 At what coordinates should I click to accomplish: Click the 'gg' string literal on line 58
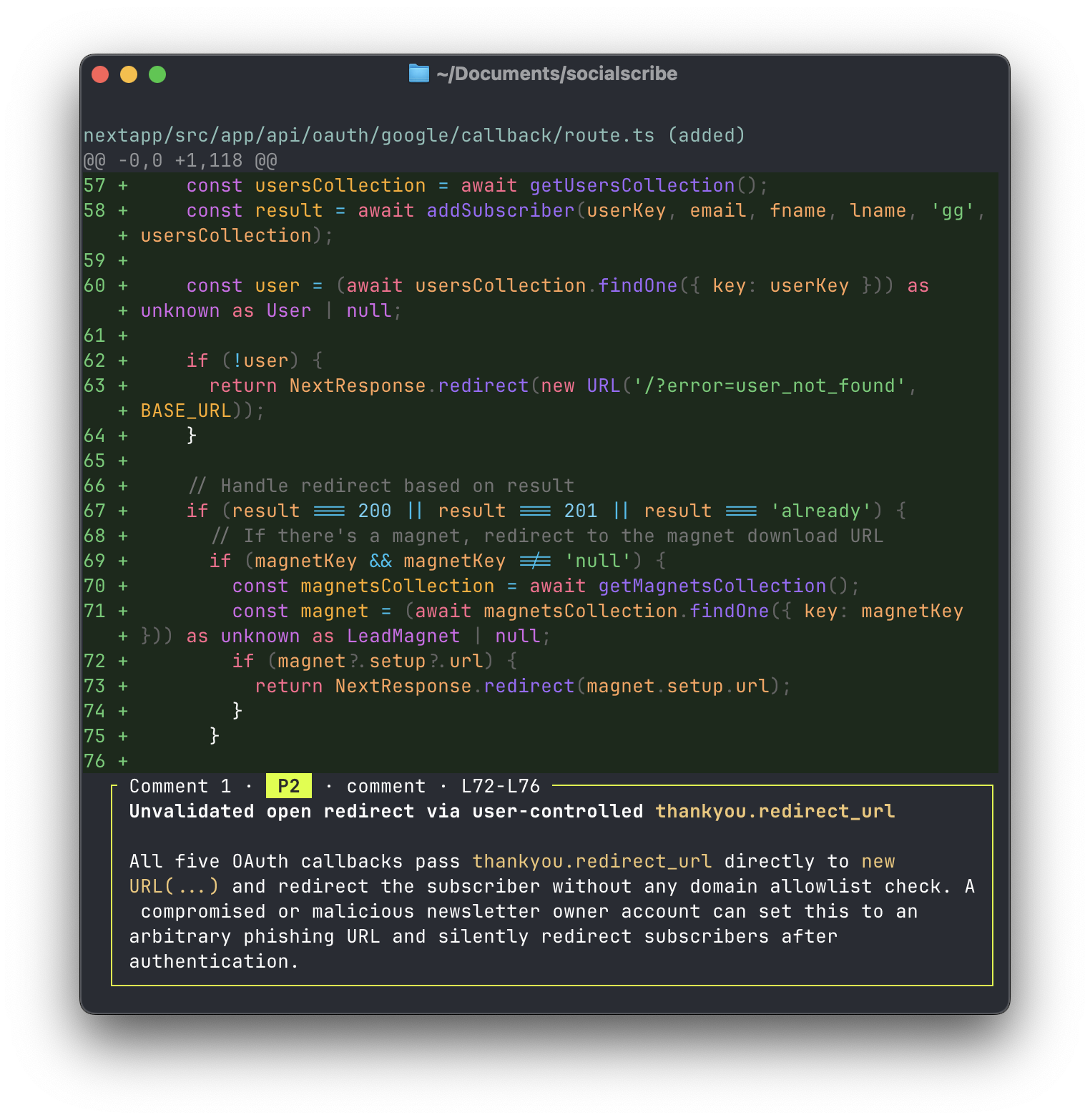953,210
